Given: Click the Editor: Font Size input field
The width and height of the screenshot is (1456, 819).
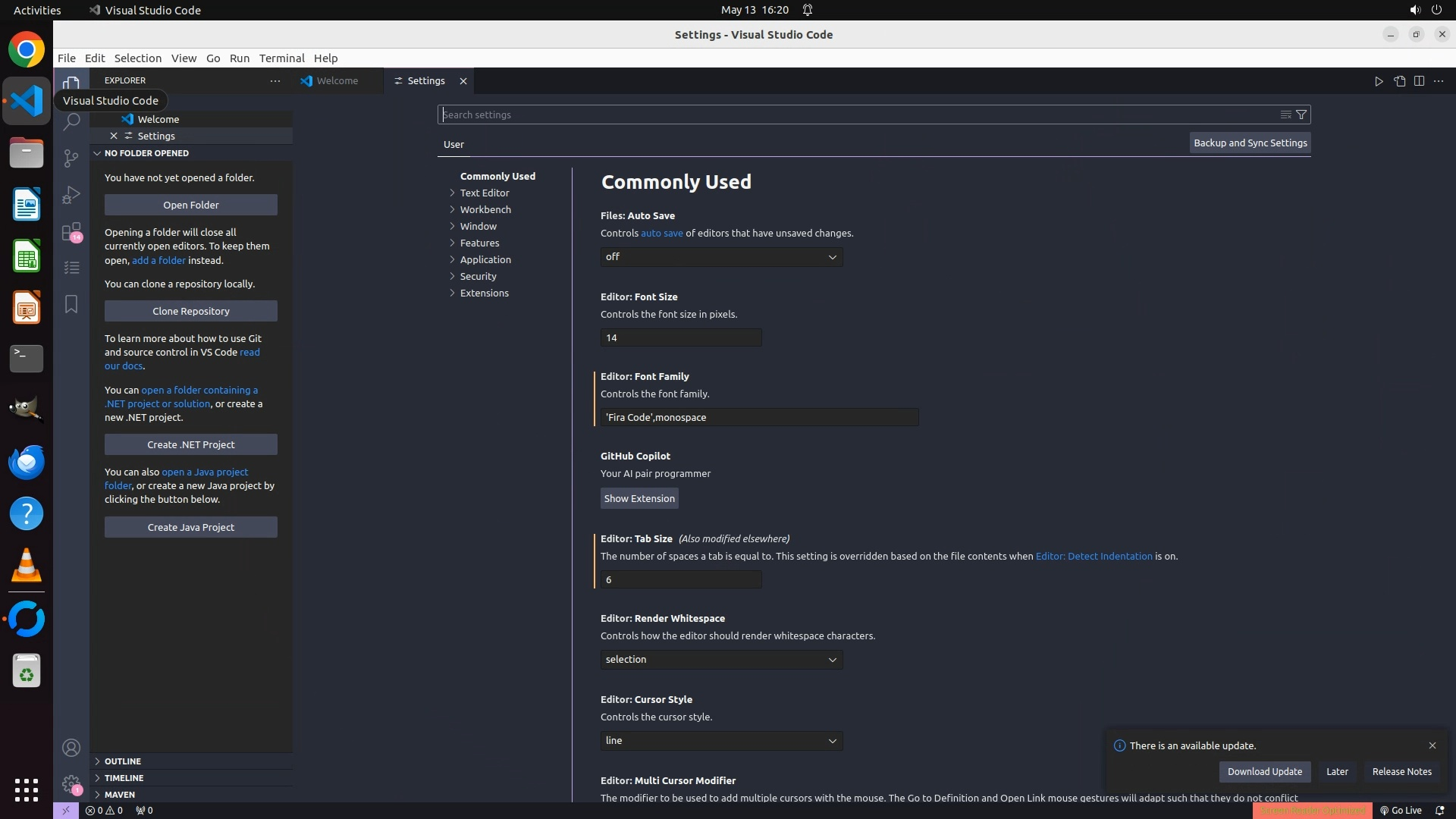Looking at the screenshot, I should click(x=680, y=338).
